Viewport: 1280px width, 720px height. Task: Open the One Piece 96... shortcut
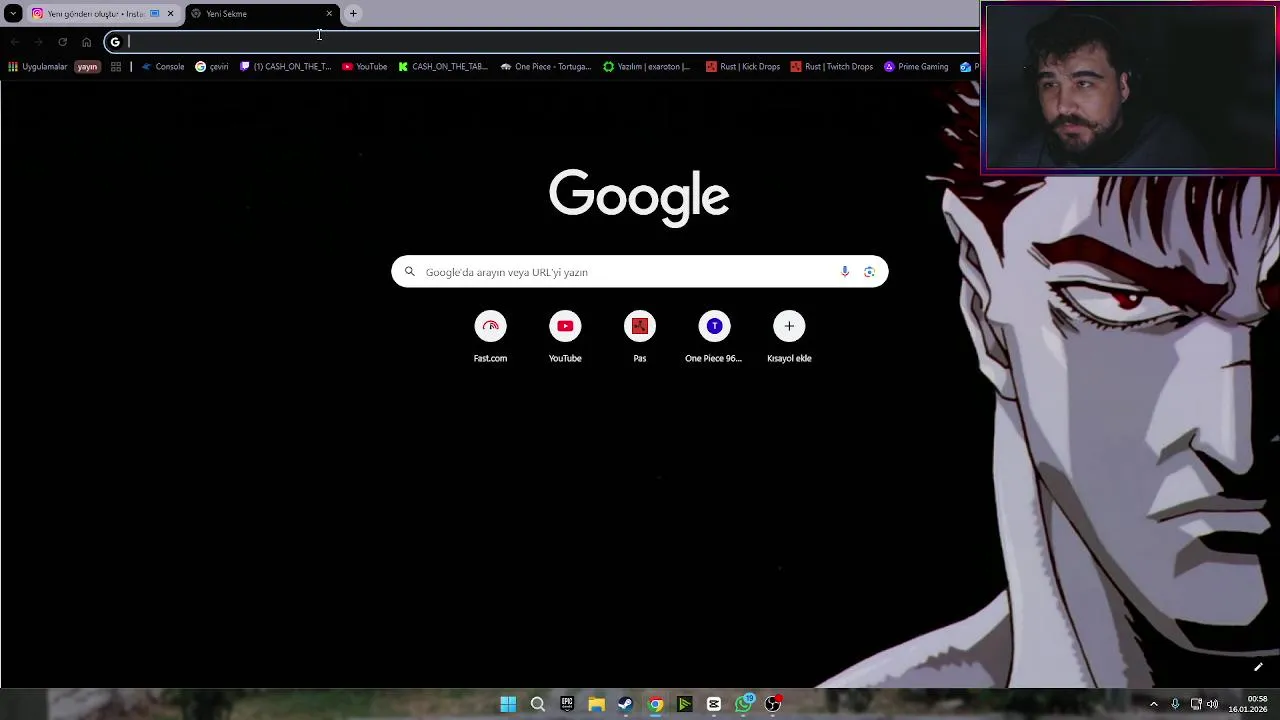[x=714, y=337]
